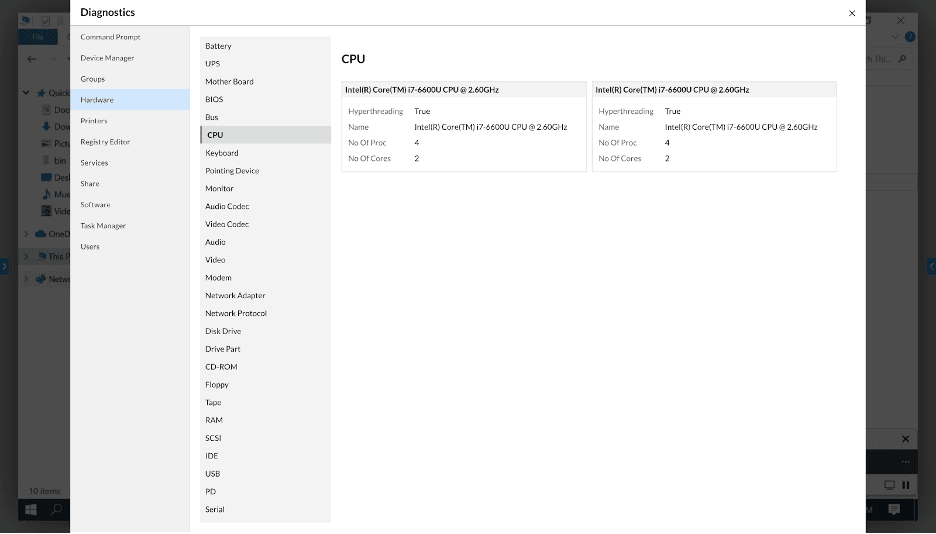The image size is (936, 534).
Task: Click first CPU card header
Action: [x=464, y=89]
